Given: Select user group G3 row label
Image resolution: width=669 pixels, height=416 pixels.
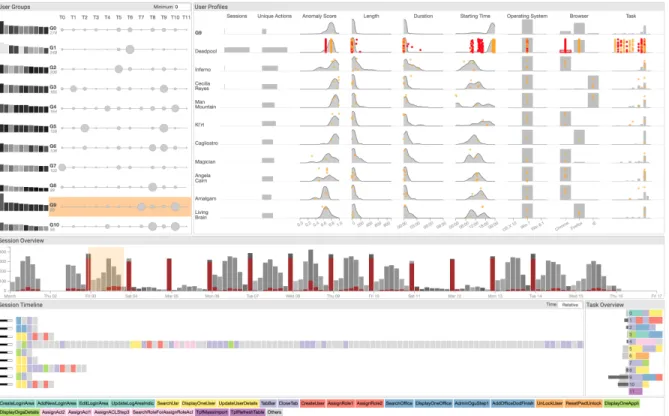Looking at the screenshot, I should pyautogui.click(x=53, y=87).
